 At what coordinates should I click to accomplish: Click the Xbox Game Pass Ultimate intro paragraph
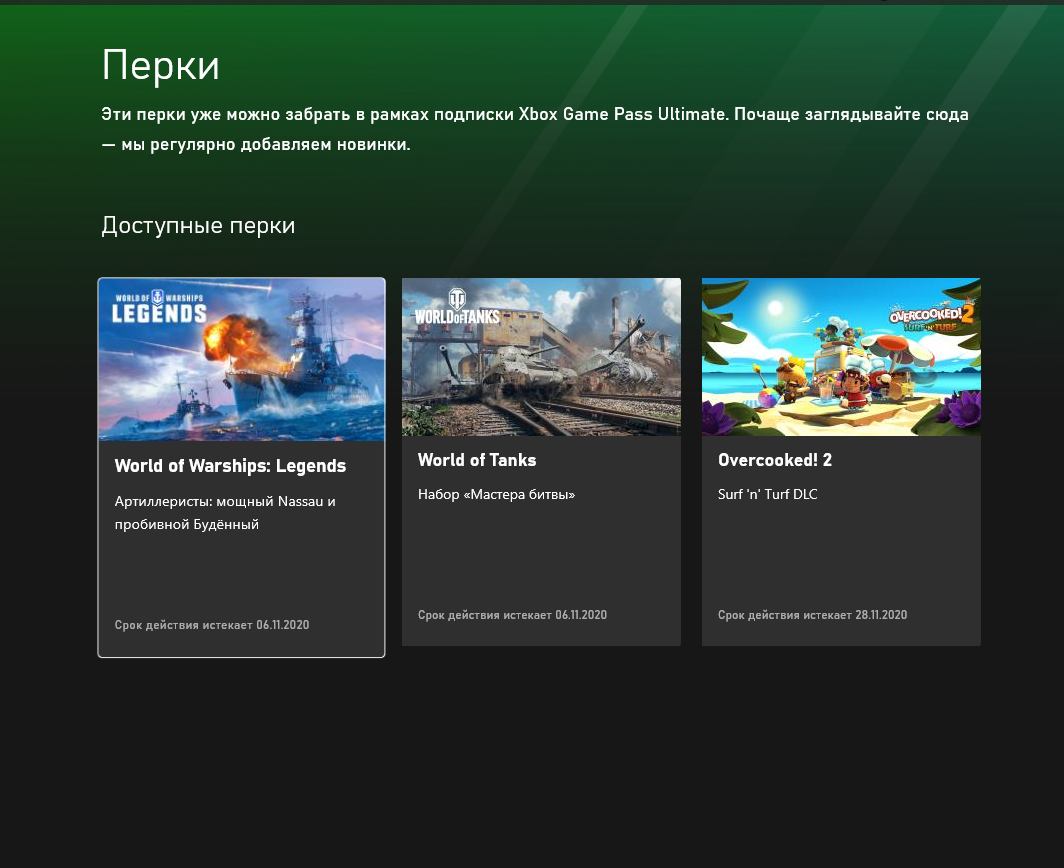535,129
